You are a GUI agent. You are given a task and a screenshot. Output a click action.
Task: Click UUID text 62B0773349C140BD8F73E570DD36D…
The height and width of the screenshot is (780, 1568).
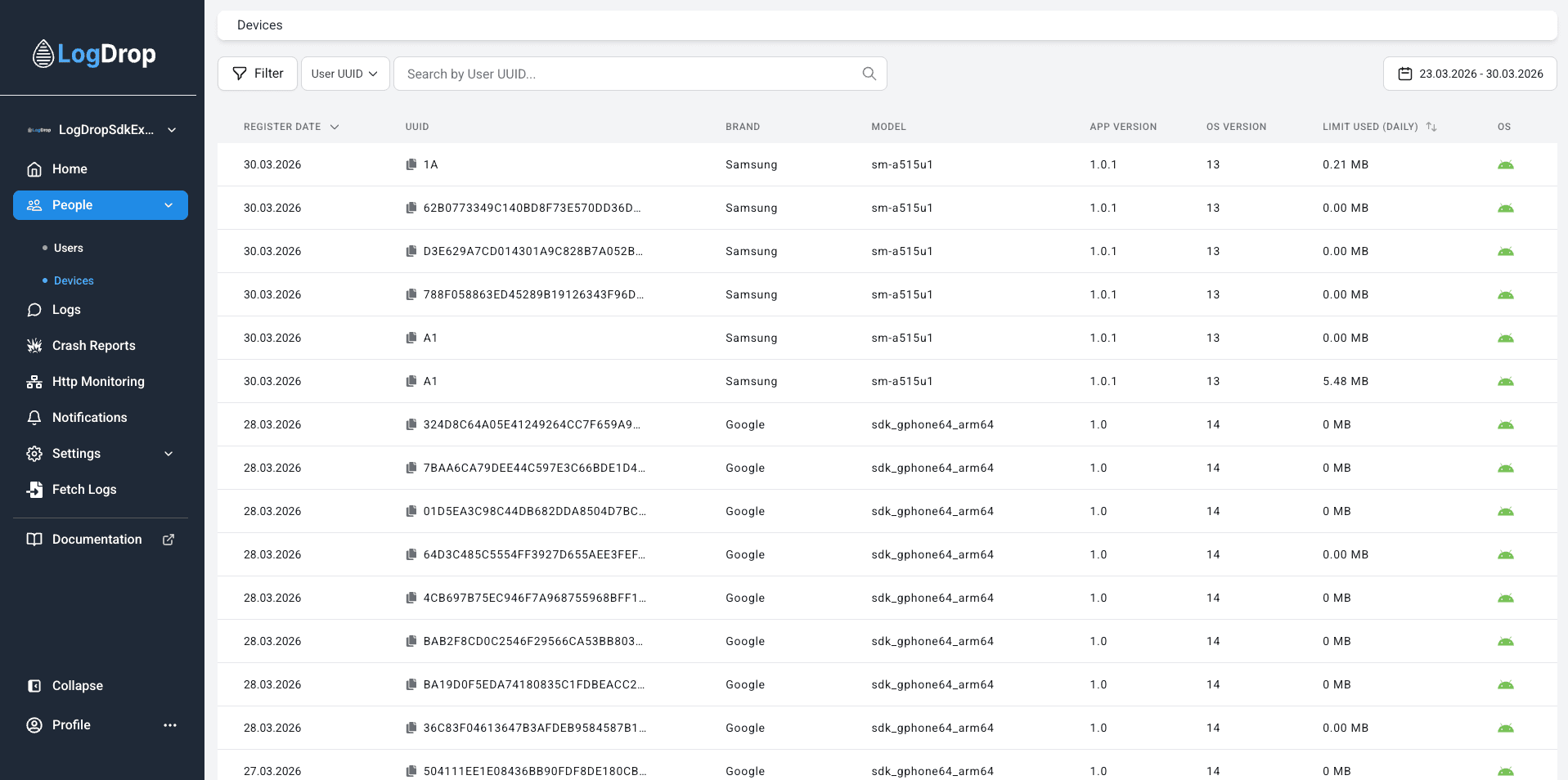532,208
